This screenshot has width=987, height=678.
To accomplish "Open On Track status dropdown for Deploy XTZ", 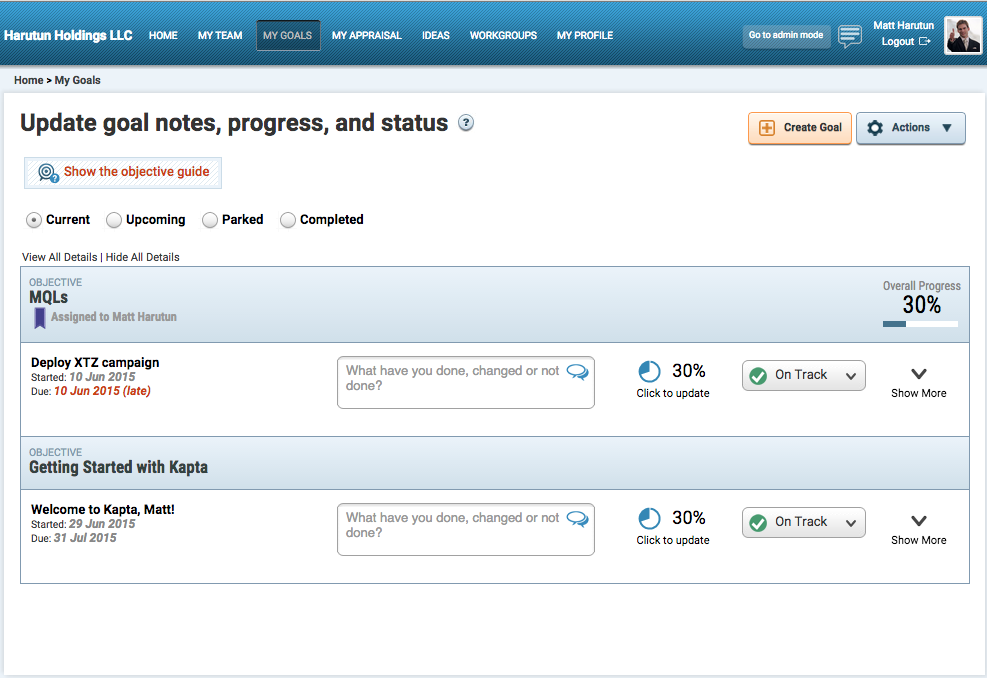I will (x=804, y=375).
